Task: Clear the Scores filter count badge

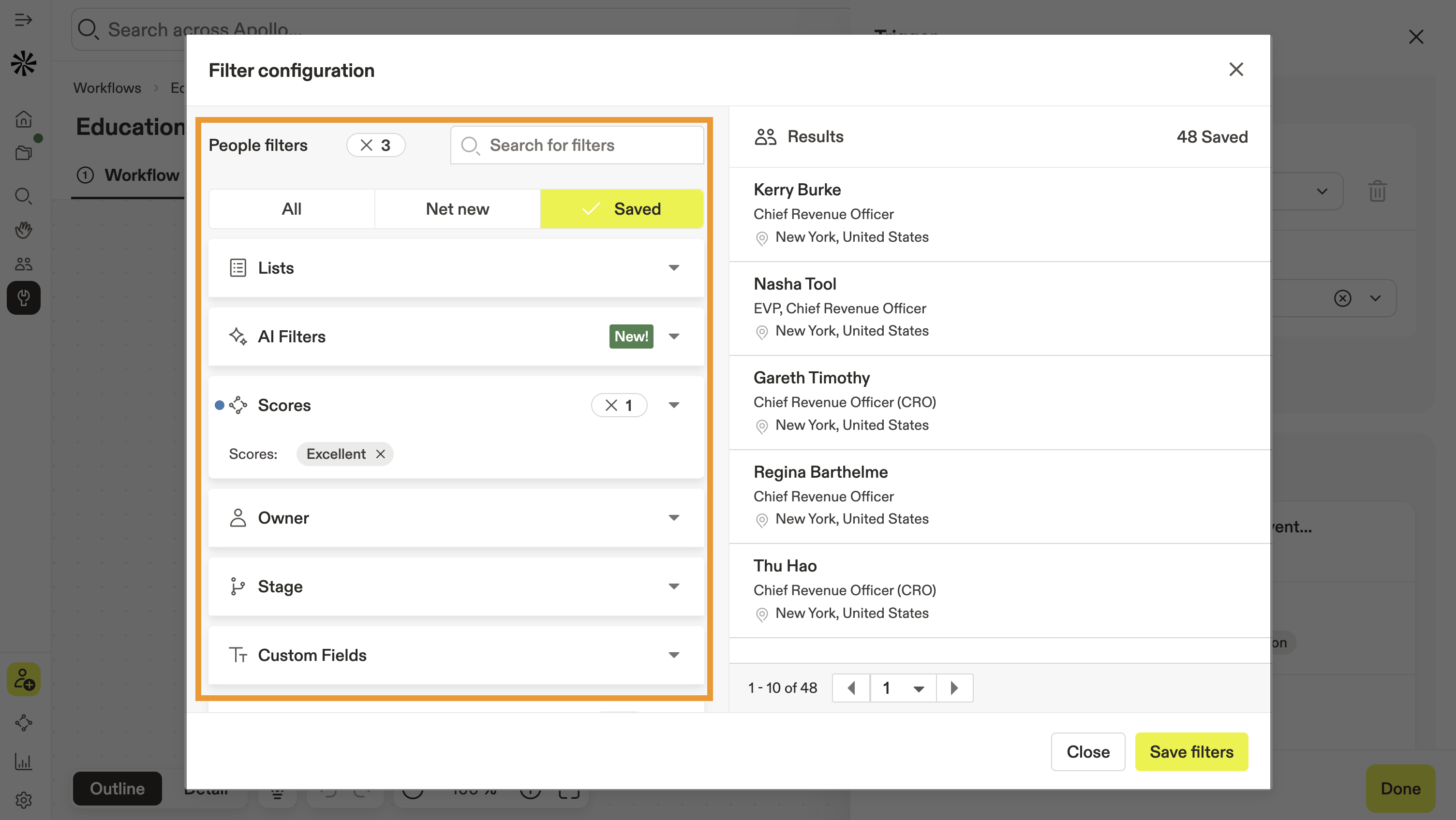Action: pos(611,405)
